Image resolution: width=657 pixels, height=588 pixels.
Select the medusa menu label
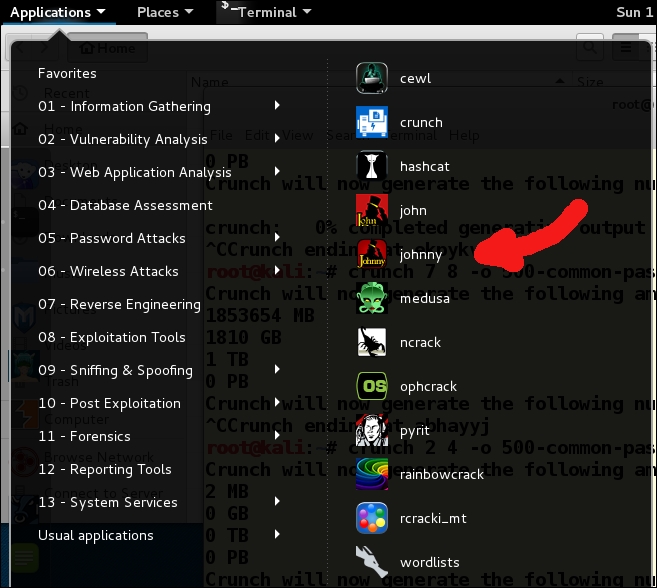click(x=424, y=298)
